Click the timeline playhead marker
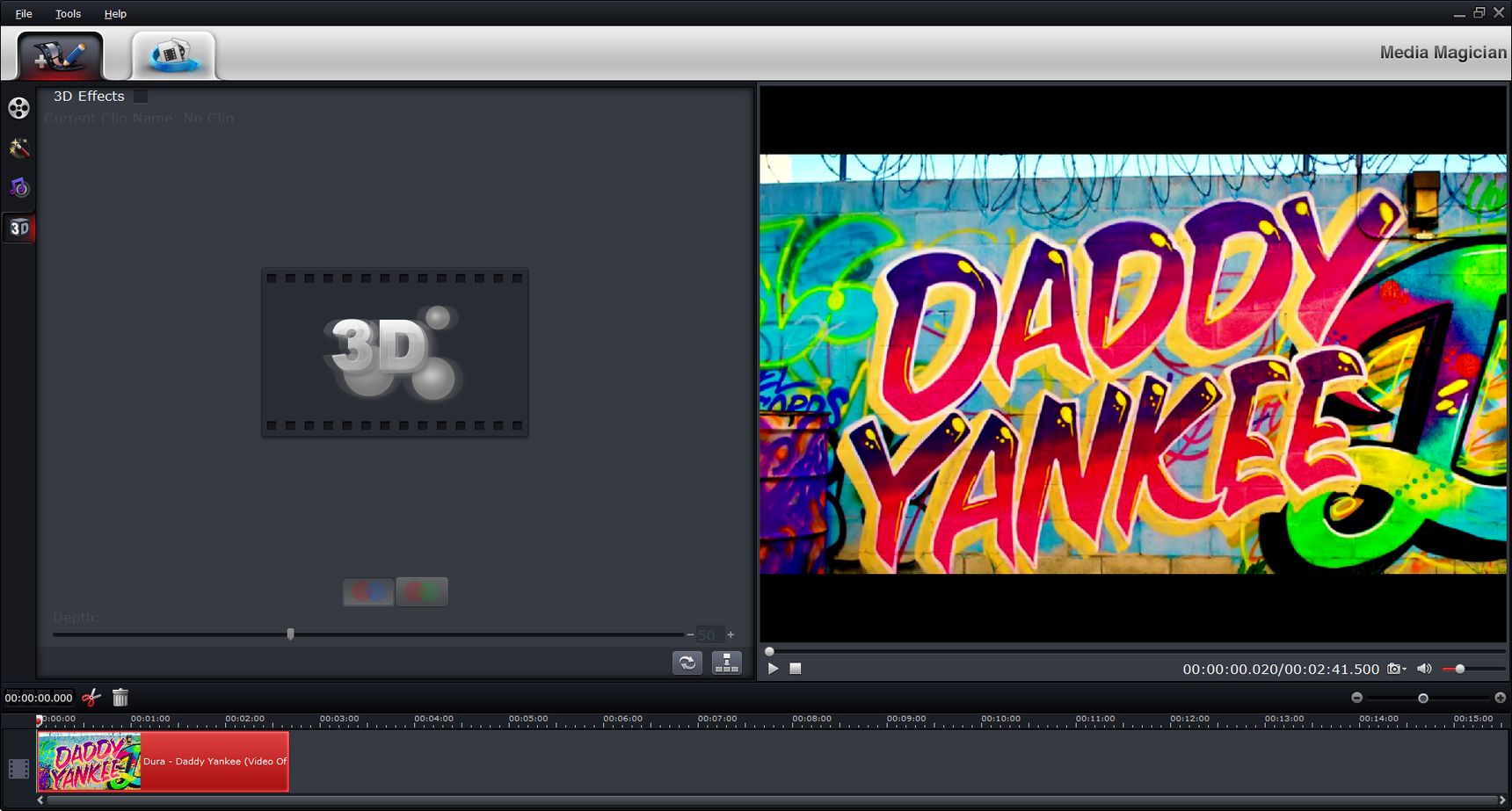The height and width of the screenshot is (811, 1512). pos(39,720)
